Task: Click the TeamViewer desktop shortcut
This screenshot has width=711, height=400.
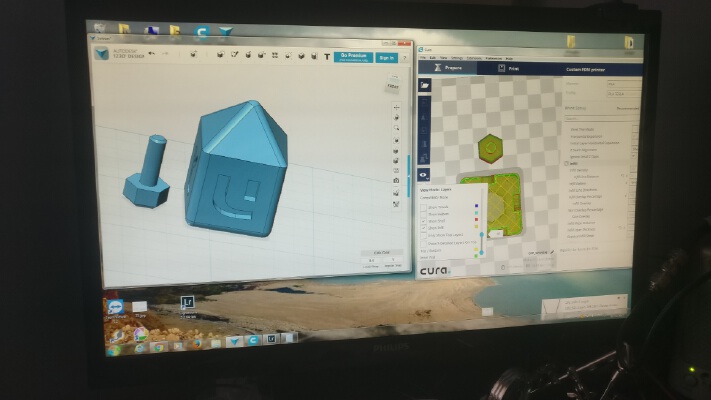Action: 115,309
